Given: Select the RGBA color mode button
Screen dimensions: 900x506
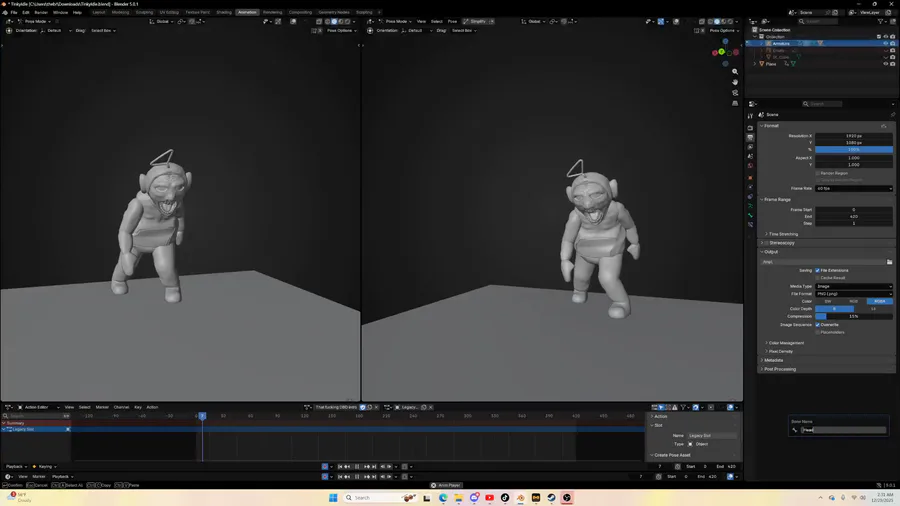Looking at the screenshot, I should 879,301.
